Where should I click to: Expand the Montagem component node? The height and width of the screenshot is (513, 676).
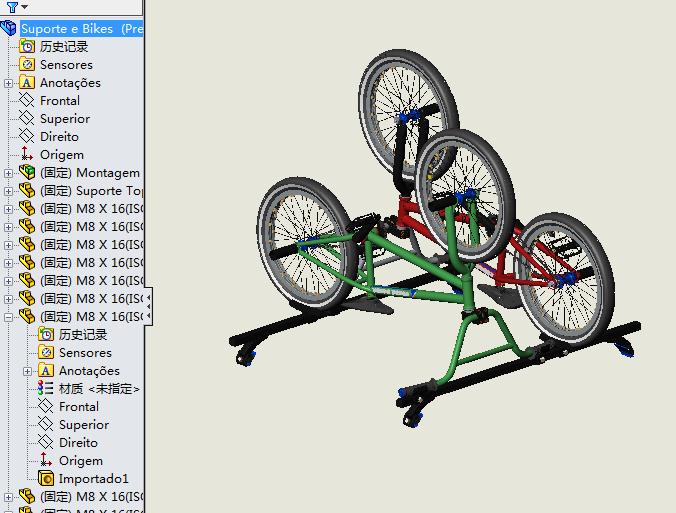[x=9, y=173]
